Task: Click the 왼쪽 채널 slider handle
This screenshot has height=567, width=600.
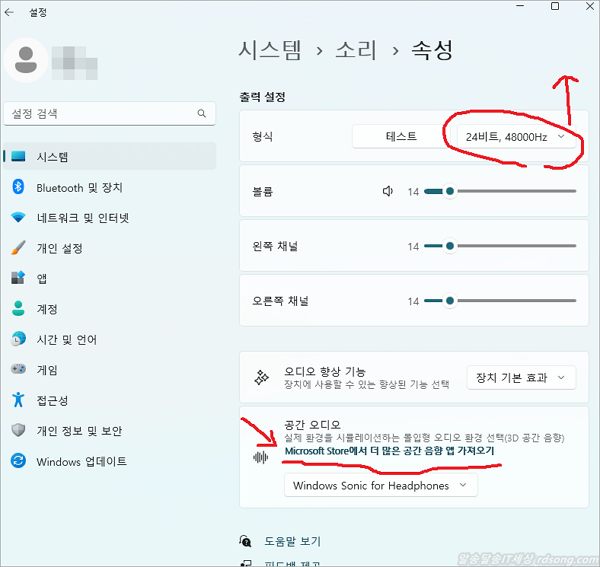Action: (x=450, y=246)
